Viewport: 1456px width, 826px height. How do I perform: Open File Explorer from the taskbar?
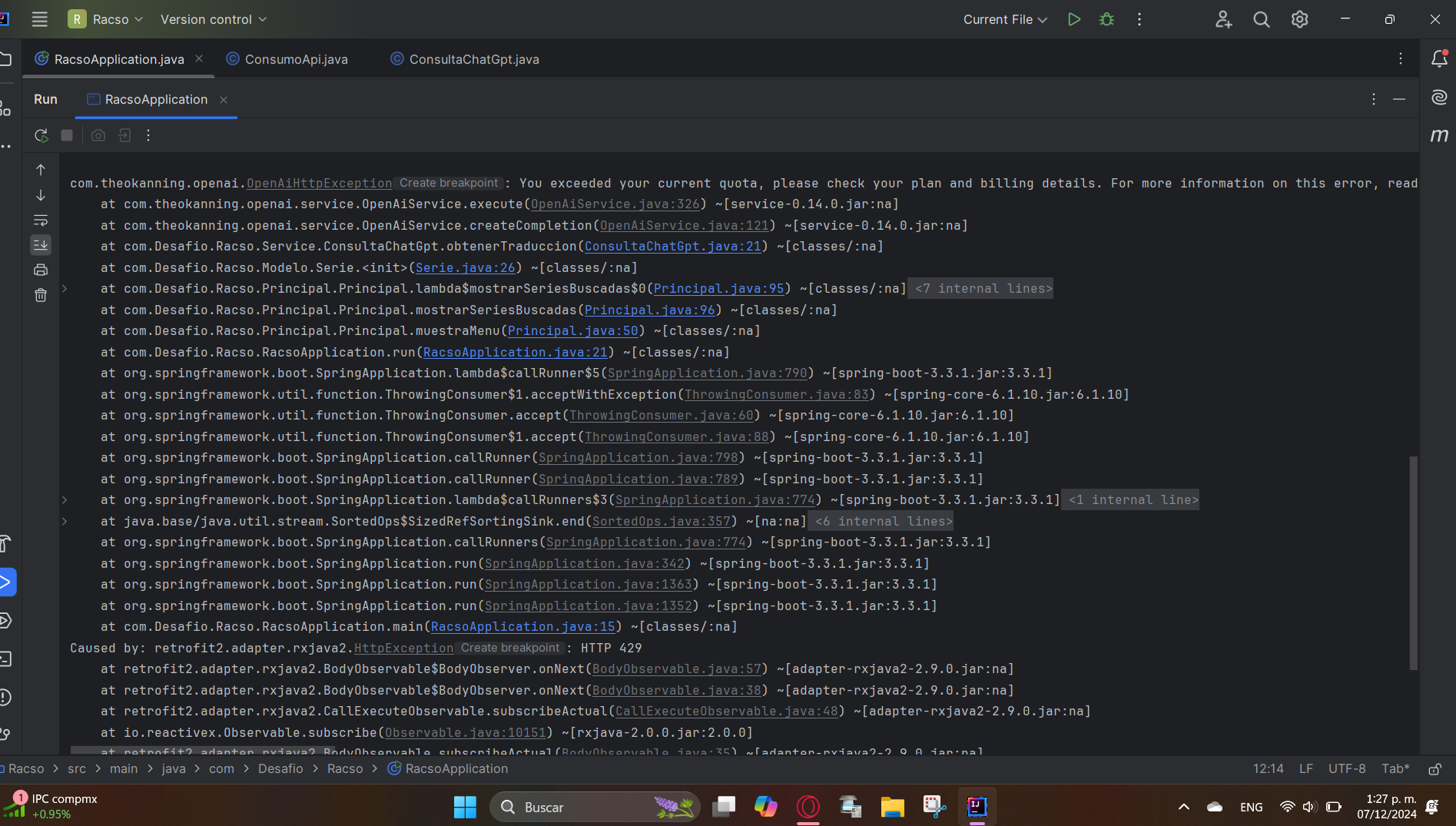[x=891, y=807]
